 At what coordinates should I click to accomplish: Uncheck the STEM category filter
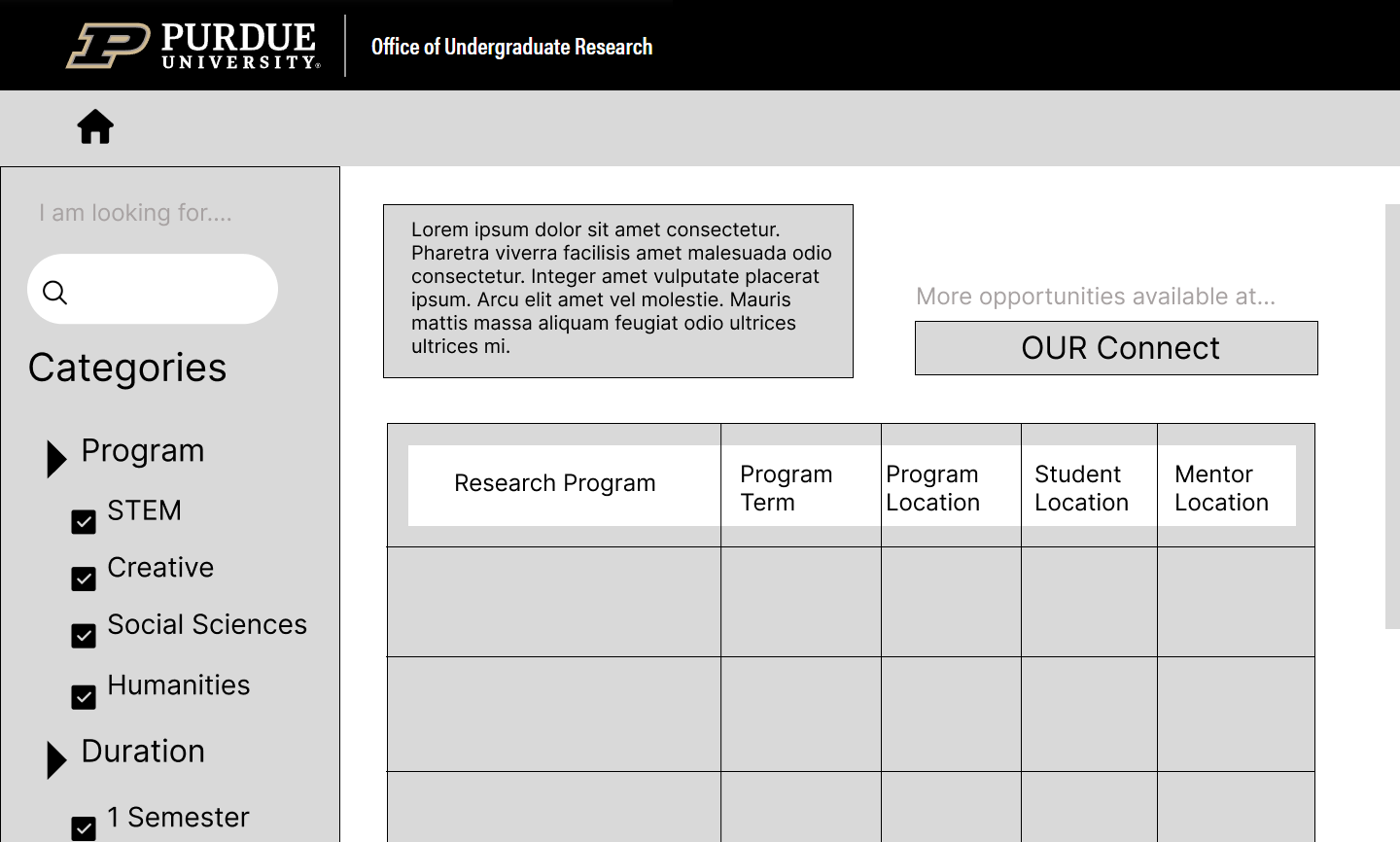[84, 522]
